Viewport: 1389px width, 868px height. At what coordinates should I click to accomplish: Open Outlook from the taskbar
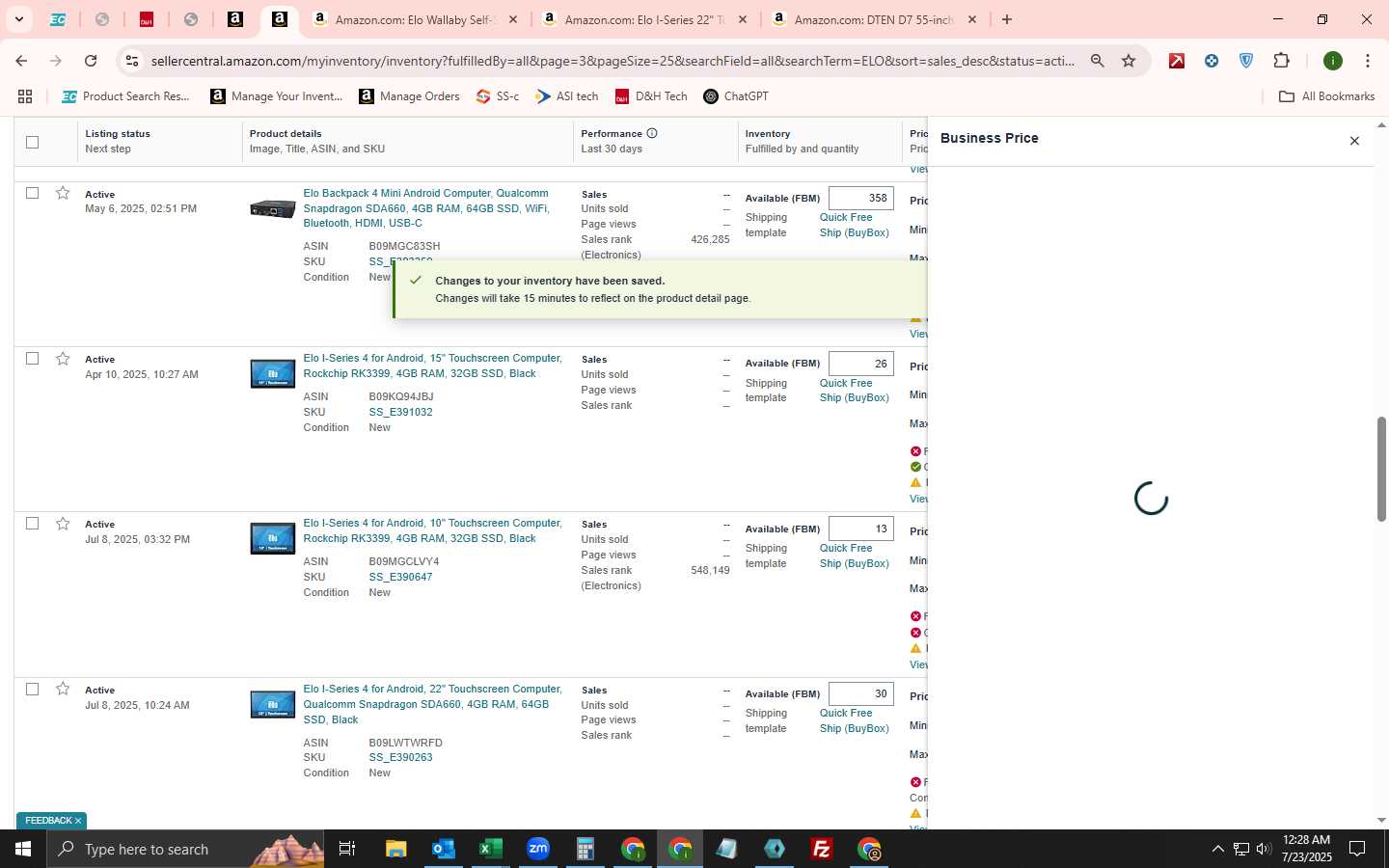coord(443,849)
